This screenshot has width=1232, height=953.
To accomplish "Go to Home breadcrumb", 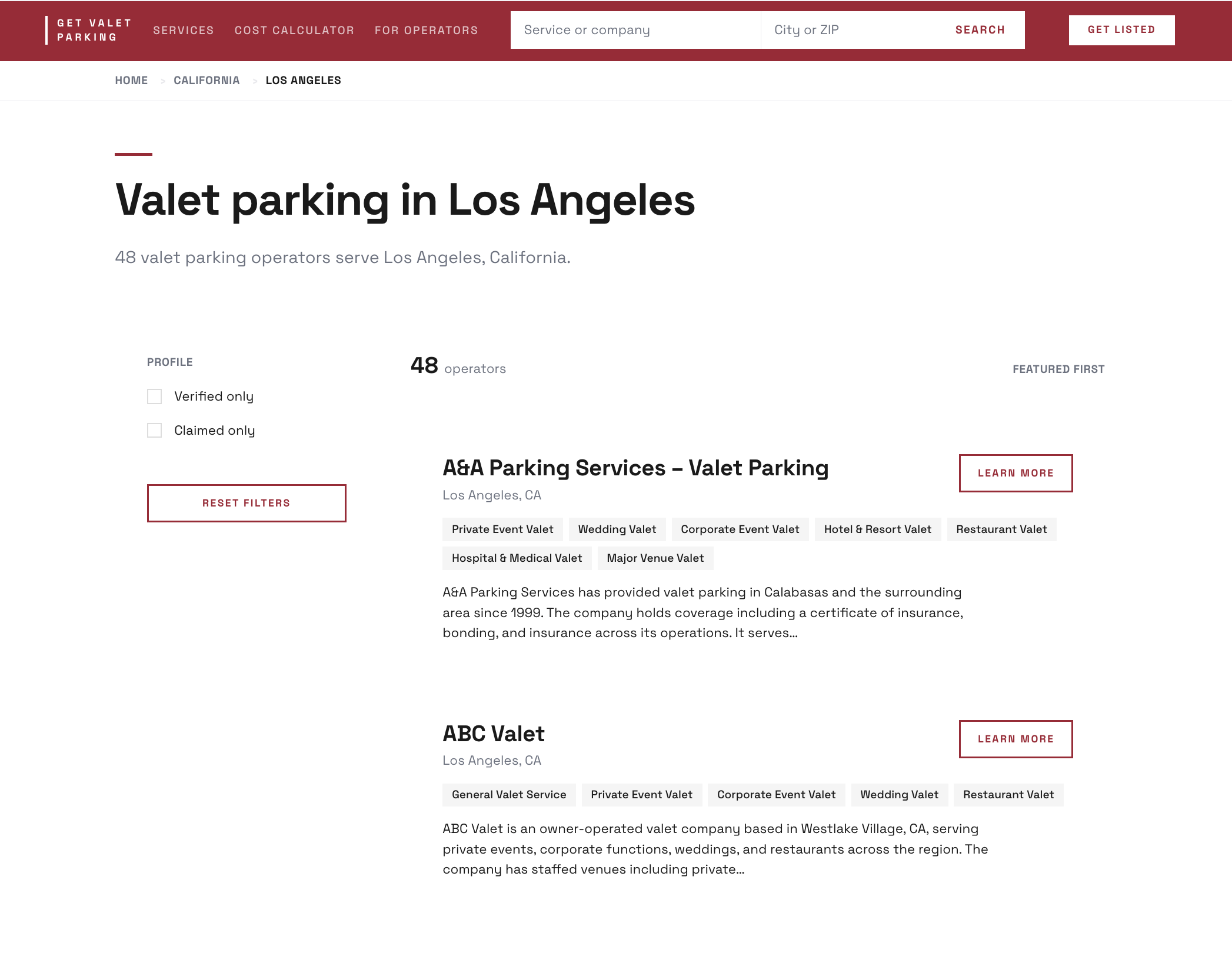I will click(x=131, y=81).
